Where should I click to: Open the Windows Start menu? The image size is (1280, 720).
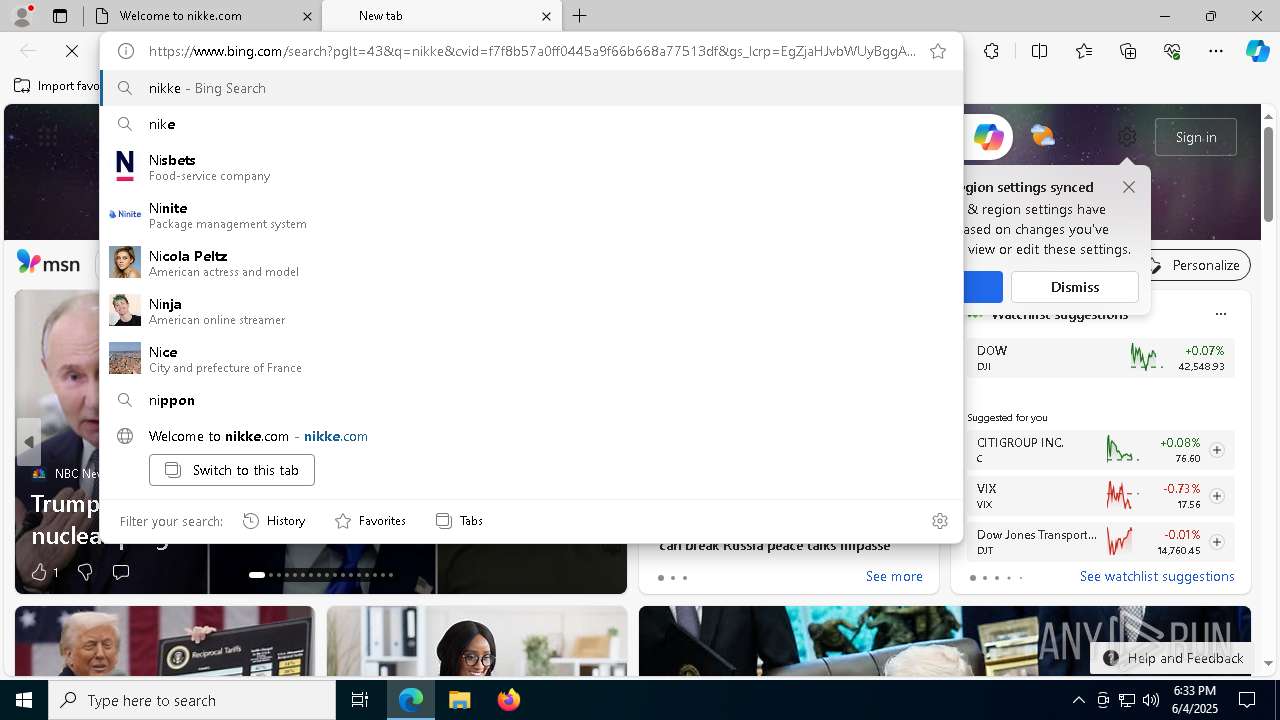(24, 700)
